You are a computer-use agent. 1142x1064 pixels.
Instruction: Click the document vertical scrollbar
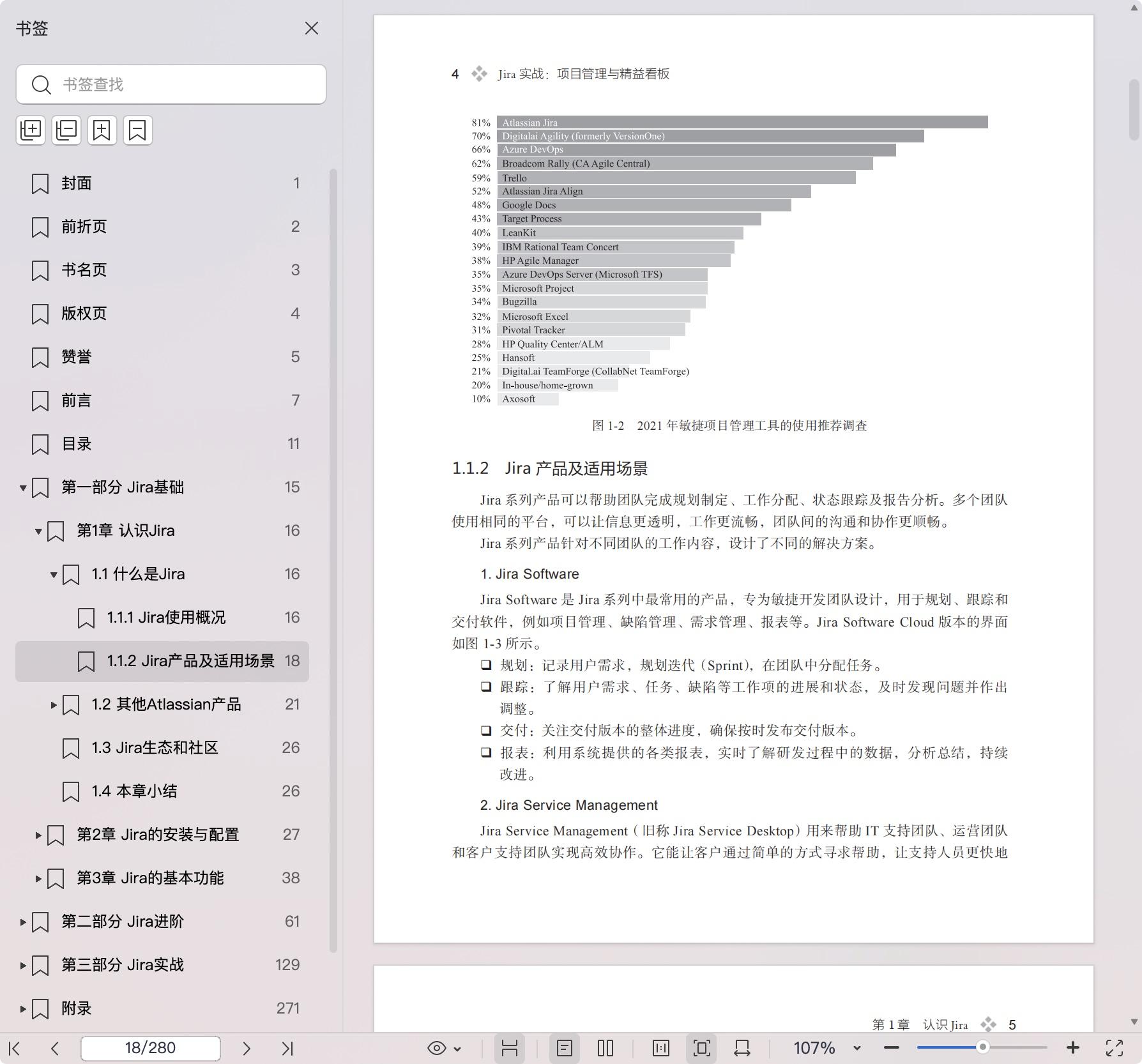click(1134, 109)
